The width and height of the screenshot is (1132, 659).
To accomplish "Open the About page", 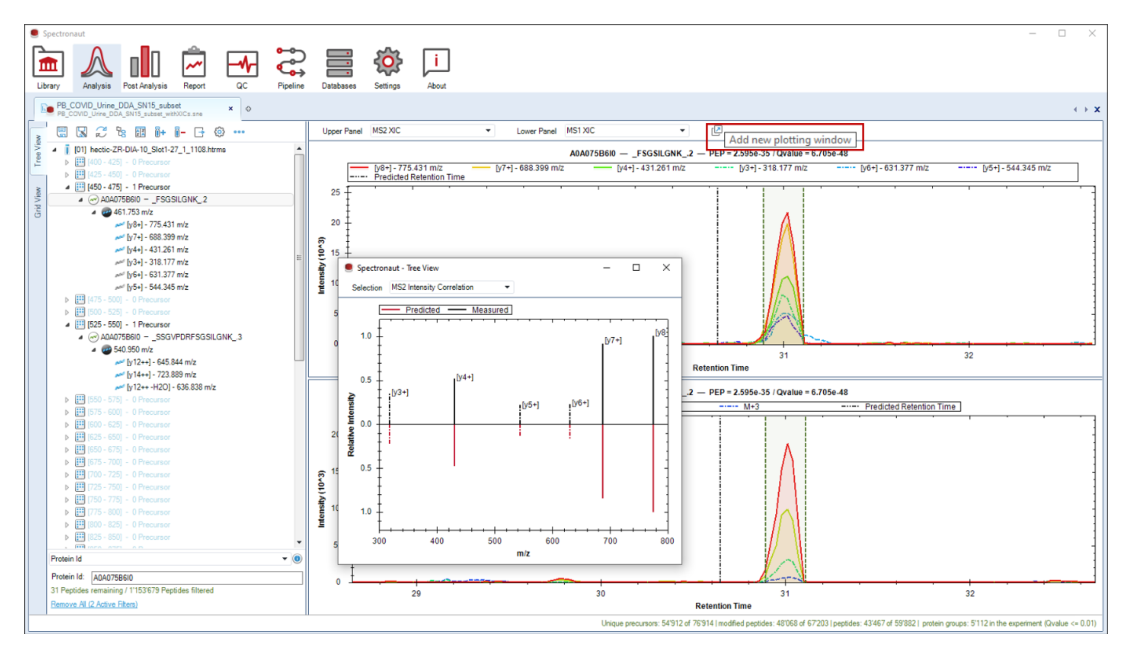I will 436,68.
